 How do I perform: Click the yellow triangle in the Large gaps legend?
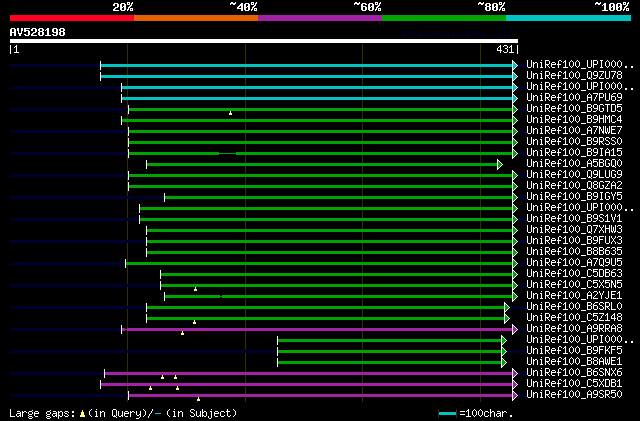pyautogui.click(x=82, y=414)
